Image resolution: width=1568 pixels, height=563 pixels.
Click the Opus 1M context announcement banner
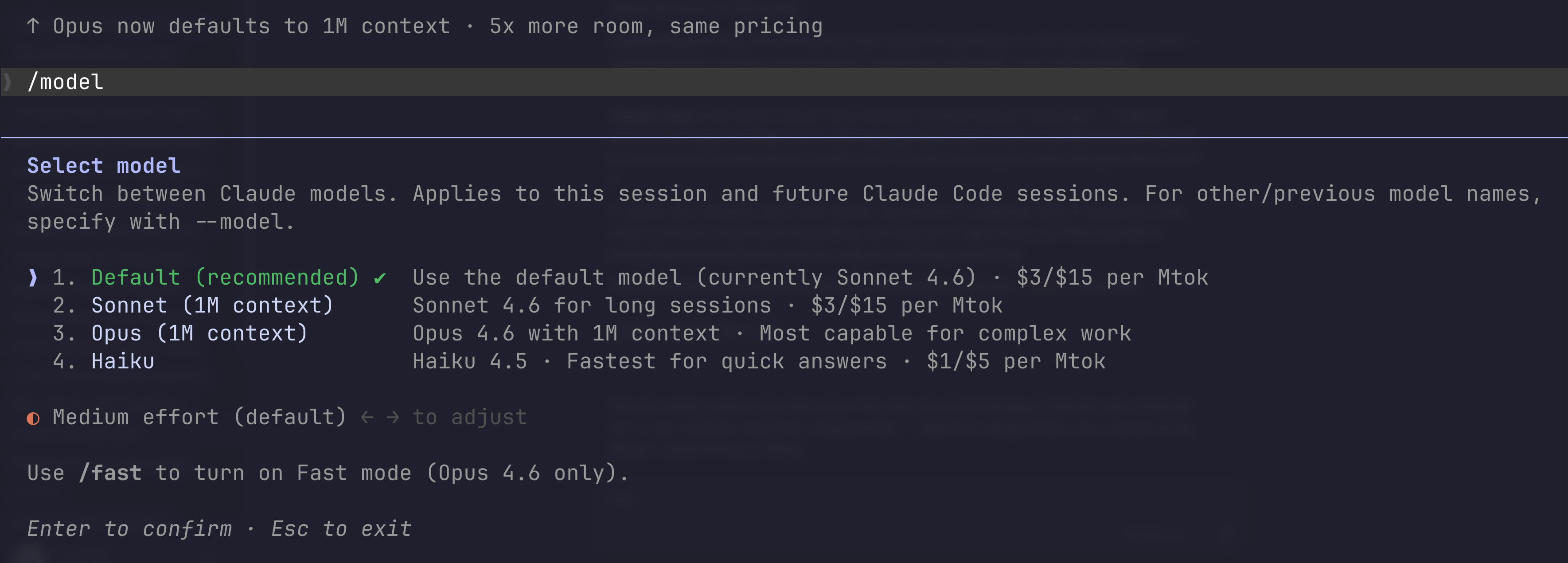pos(426,26)
